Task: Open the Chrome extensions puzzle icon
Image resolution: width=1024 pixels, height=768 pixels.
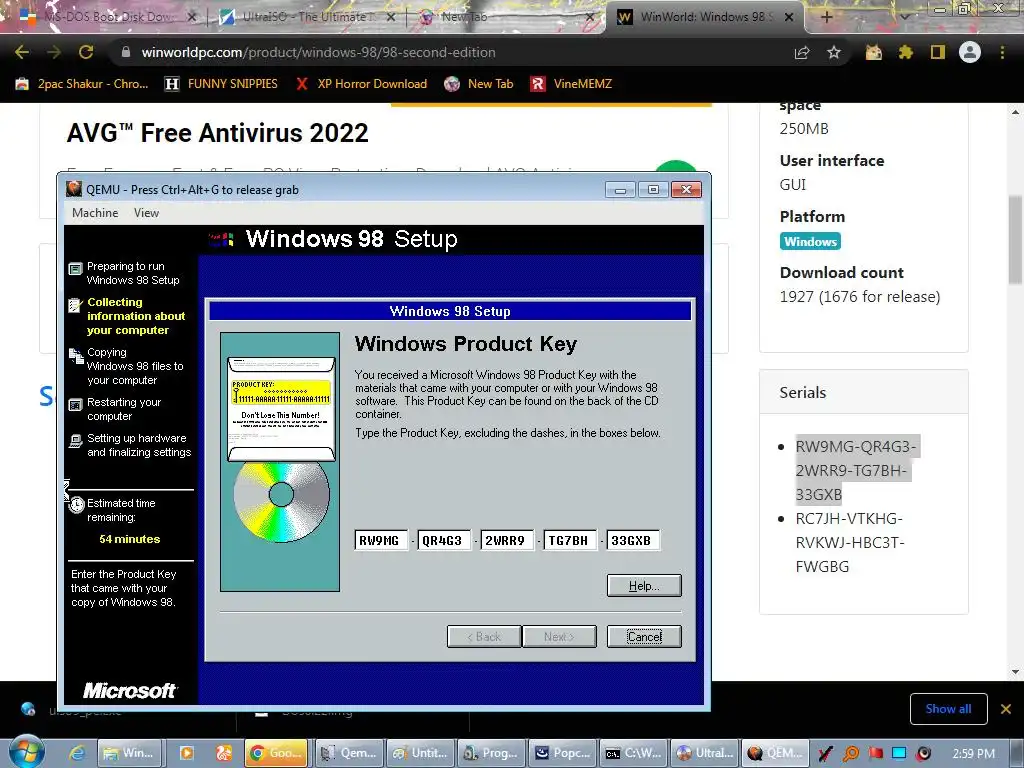Action: 906,52
